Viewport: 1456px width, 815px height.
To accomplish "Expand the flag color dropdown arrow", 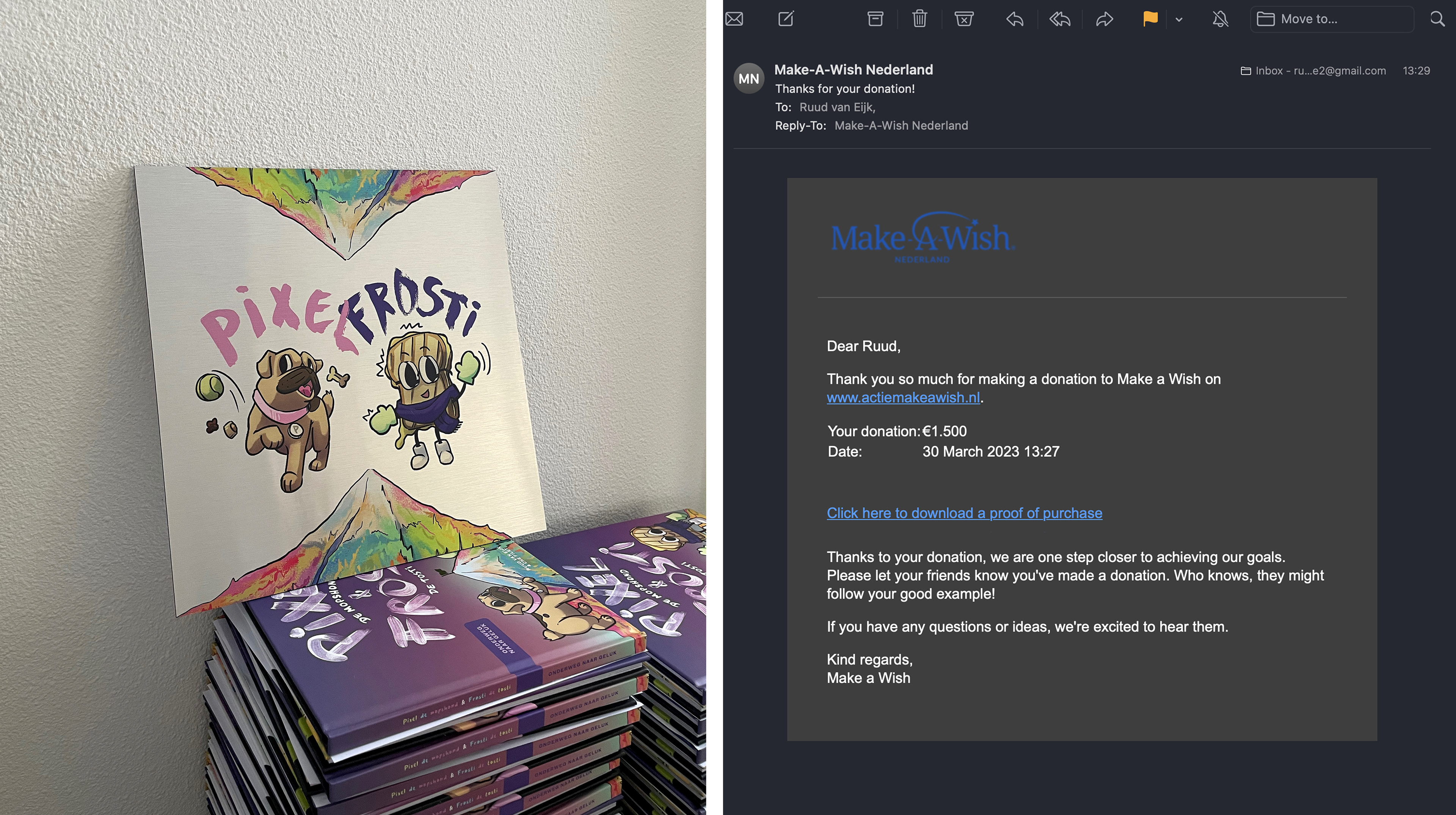I will pyautogui.click(x=1179, y=20).
